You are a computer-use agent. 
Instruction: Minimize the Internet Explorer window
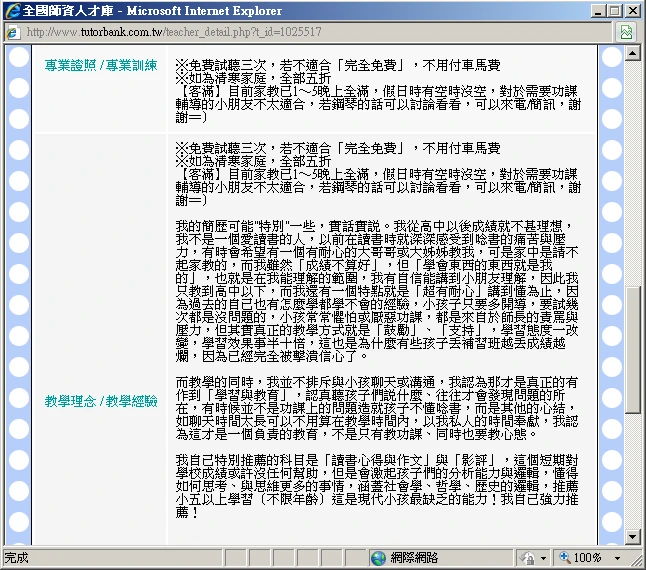[x=594, y=10]
